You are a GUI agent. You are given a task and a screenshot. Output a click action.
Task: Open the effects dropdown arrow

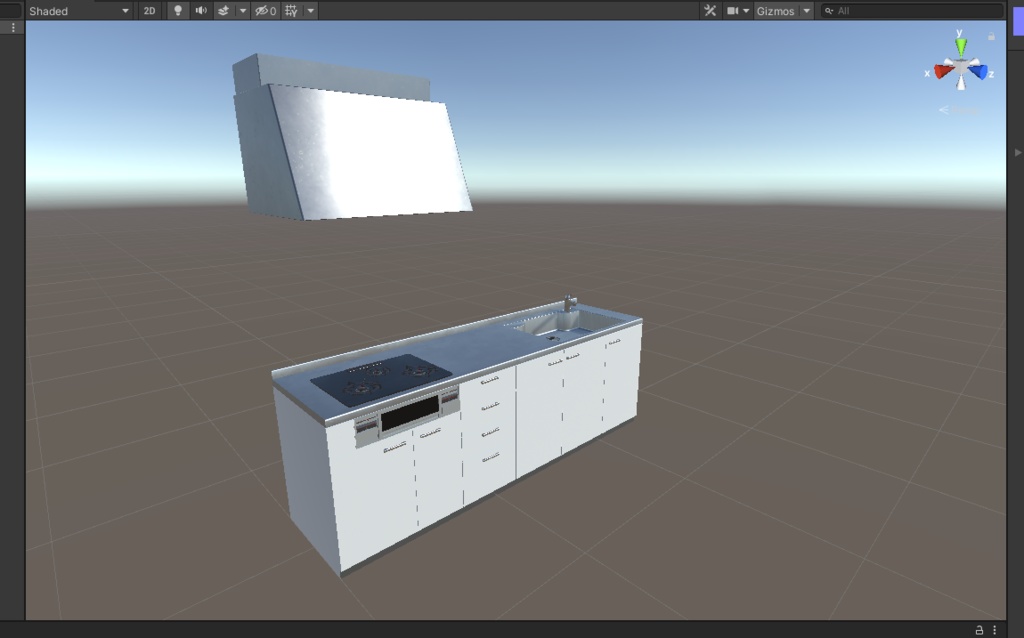coord(242,11)
